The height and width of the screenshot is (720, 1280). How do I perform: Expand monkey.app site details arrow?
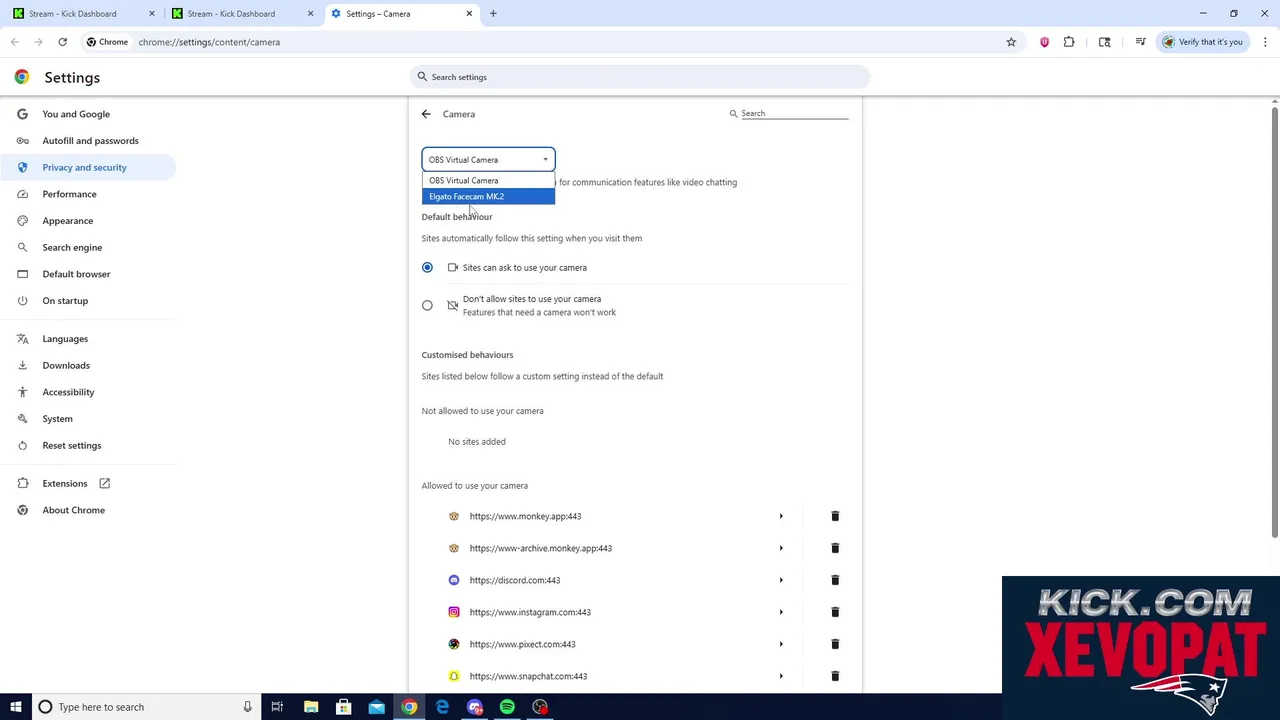pos(781,516)
